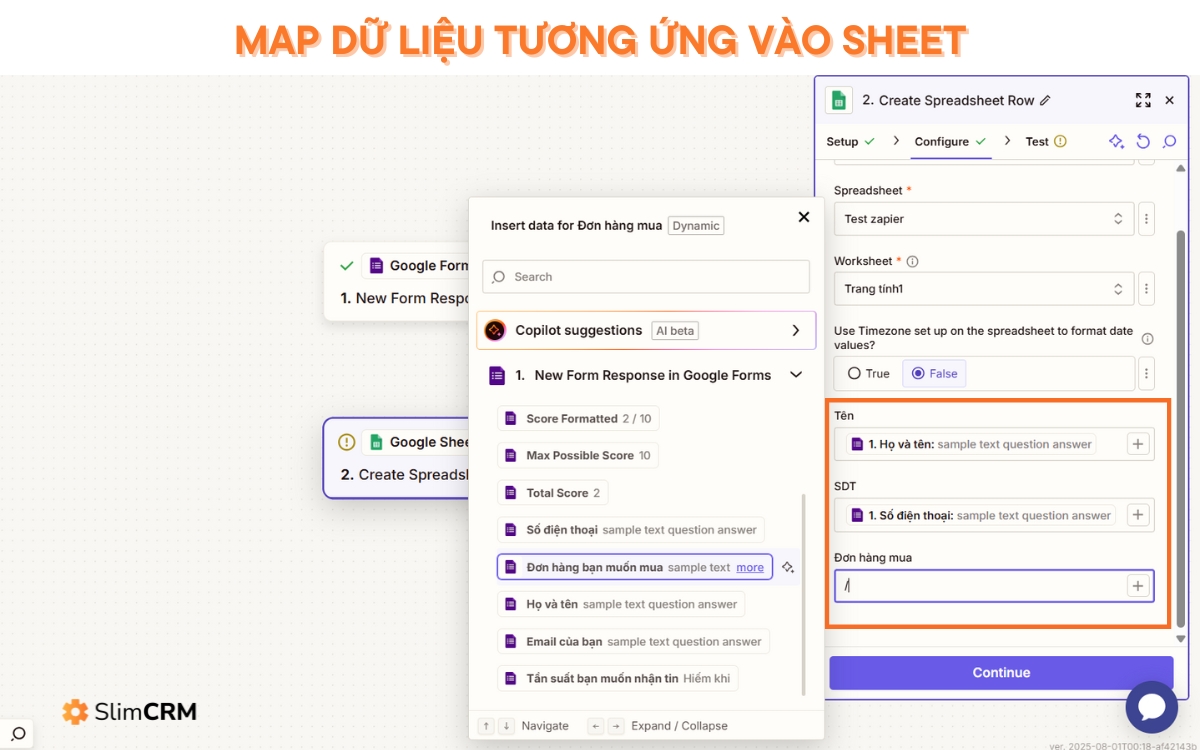
Task: Select Tần suất bạn muốn nhận tin item
Action: [x=618, y=678]
